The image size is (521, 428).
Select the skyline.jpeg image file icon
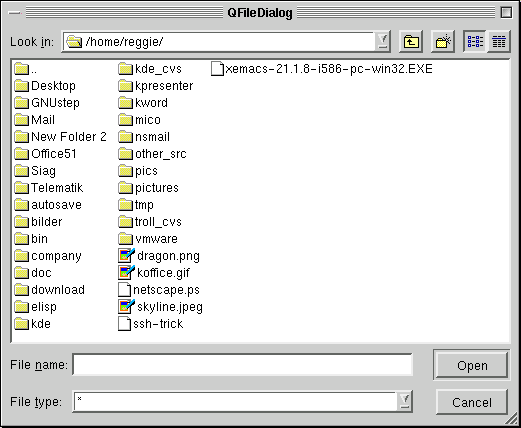[x=126, y=307]
